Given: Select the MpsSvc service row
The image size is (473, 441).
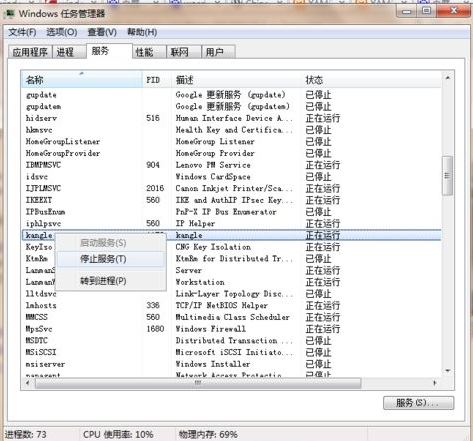Looking at the screenshot, I should click(x=232, y=329).
